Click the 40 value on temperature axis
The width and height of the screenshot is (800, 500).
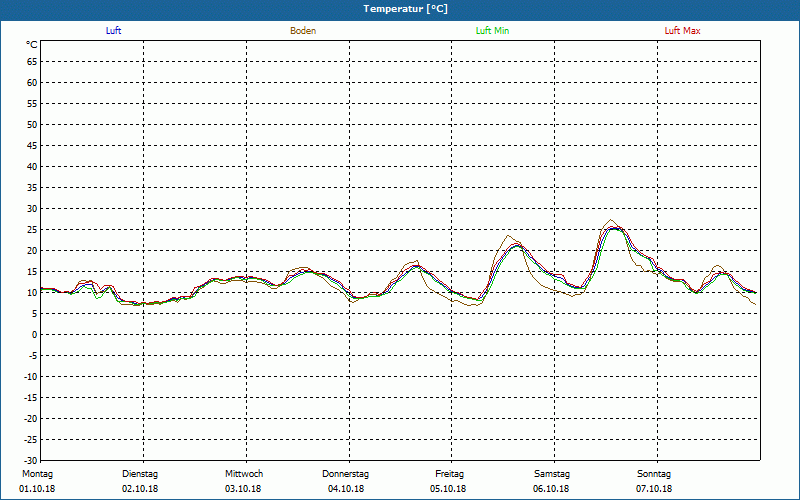[x=32, y=166]
